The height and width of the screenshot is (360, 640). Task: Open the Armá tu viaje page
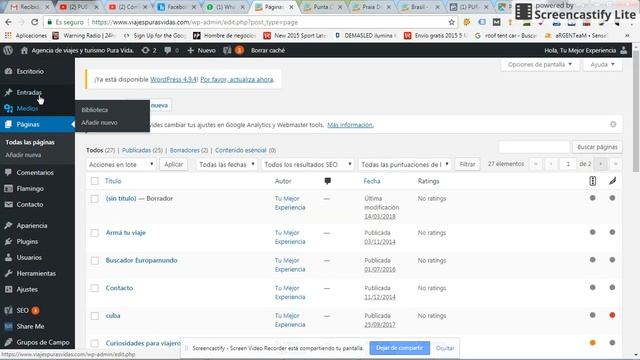(x=126, y=233)
